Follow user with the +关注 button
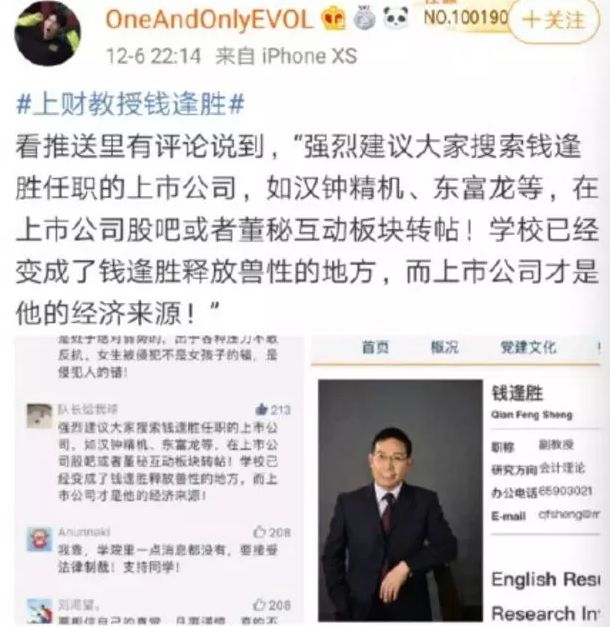This screenshot has width=610, height=627. (x=554, y=20)
